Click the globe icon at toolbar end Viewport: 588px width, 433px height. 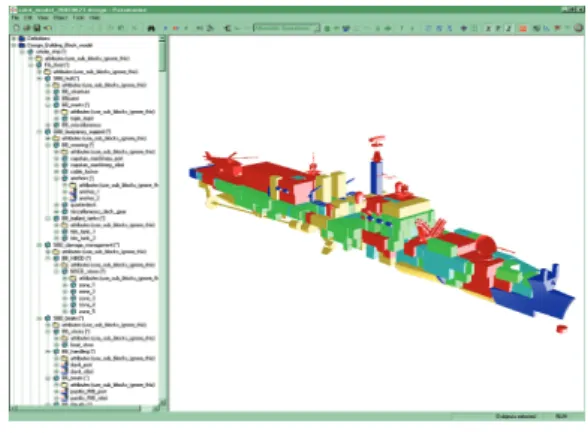579,28
